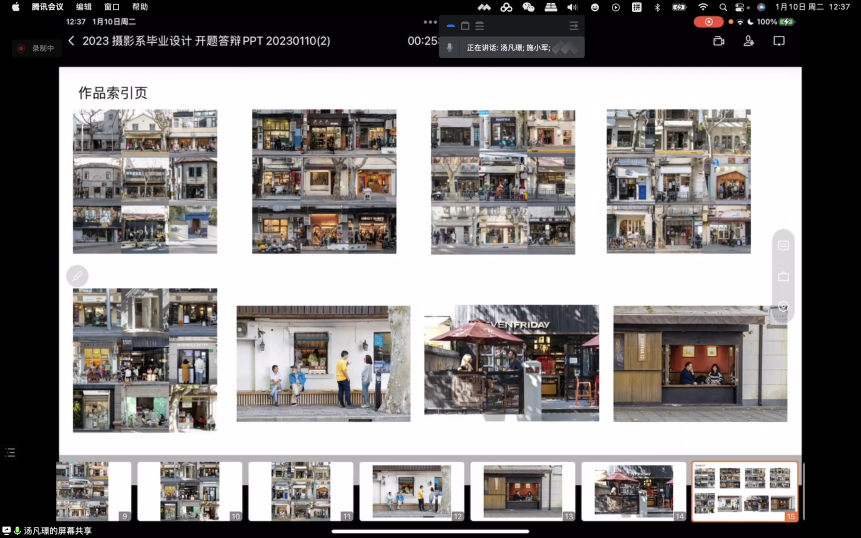Expand the speaker panel options menu
Image resolution: width=861 pixels, height=538 pixels.
pos(573,26)
